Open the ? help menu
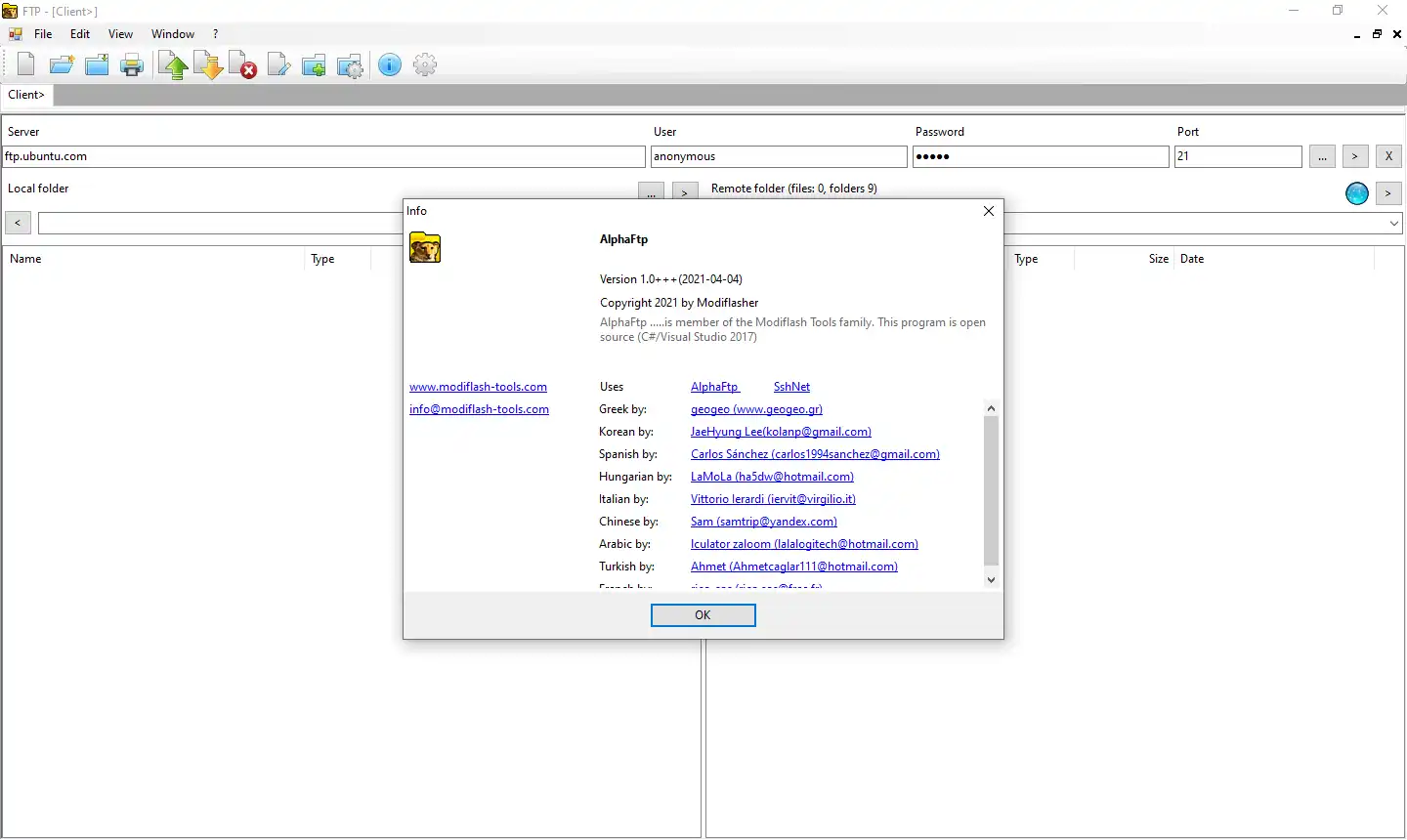The height and width of the screenshot is (840, 1407). pyautogui.click(x=216, y=34)
